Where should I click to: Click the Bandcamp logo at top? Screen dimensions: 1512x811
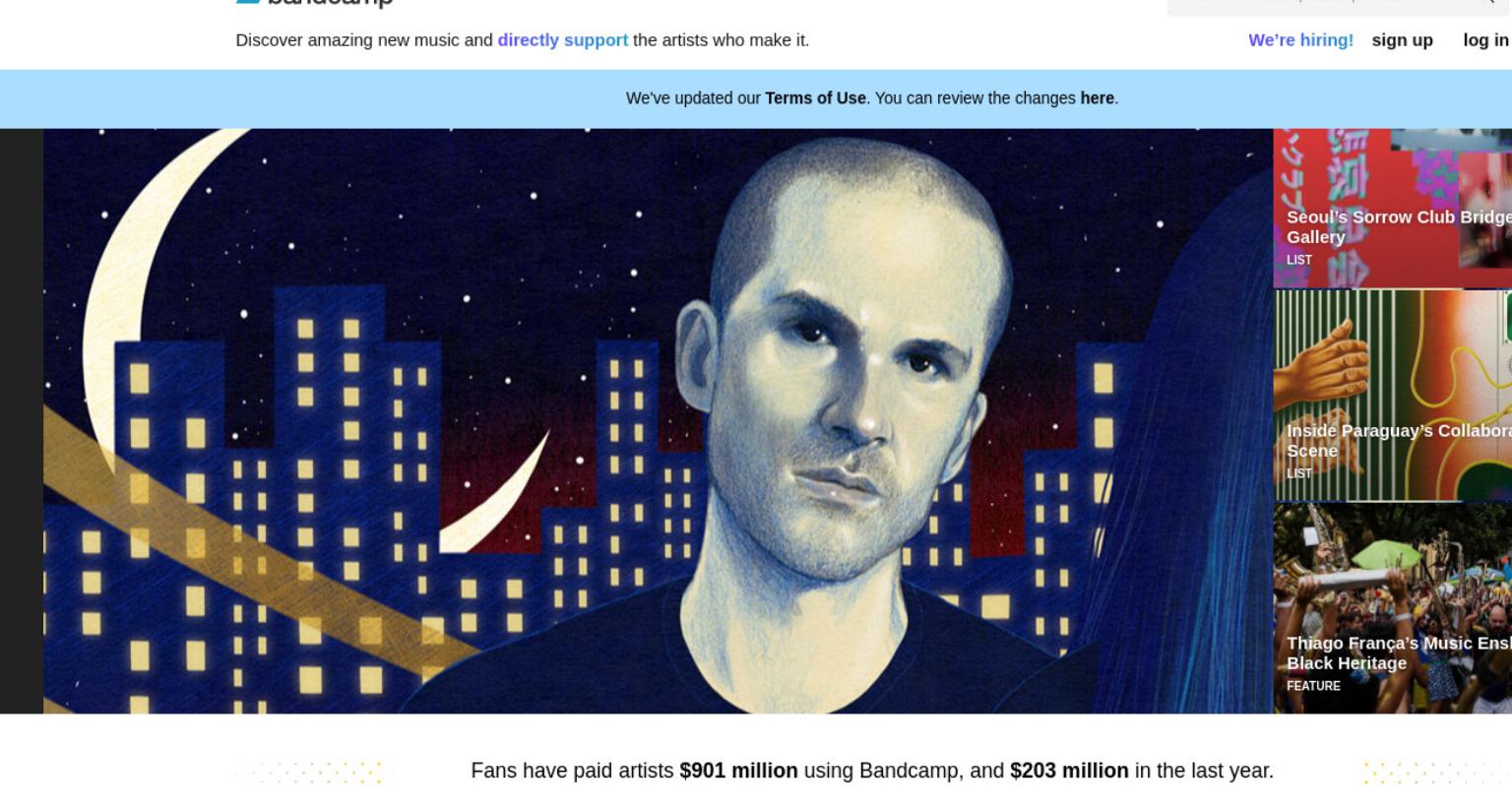[x=315, y=2]
